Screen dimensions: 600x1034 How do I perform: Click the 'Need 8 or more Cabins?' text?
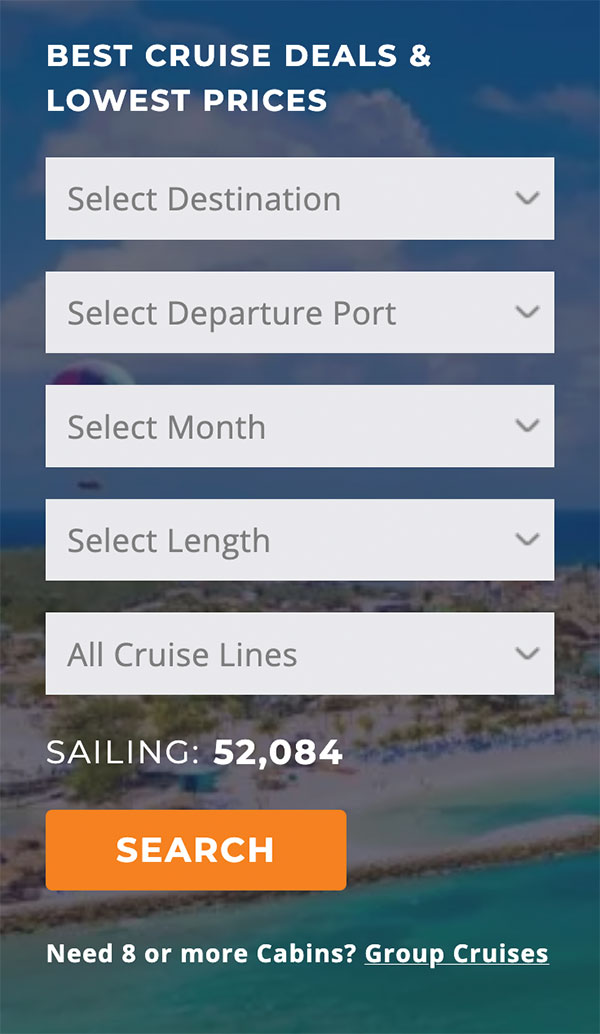click(x=201, y=953)
